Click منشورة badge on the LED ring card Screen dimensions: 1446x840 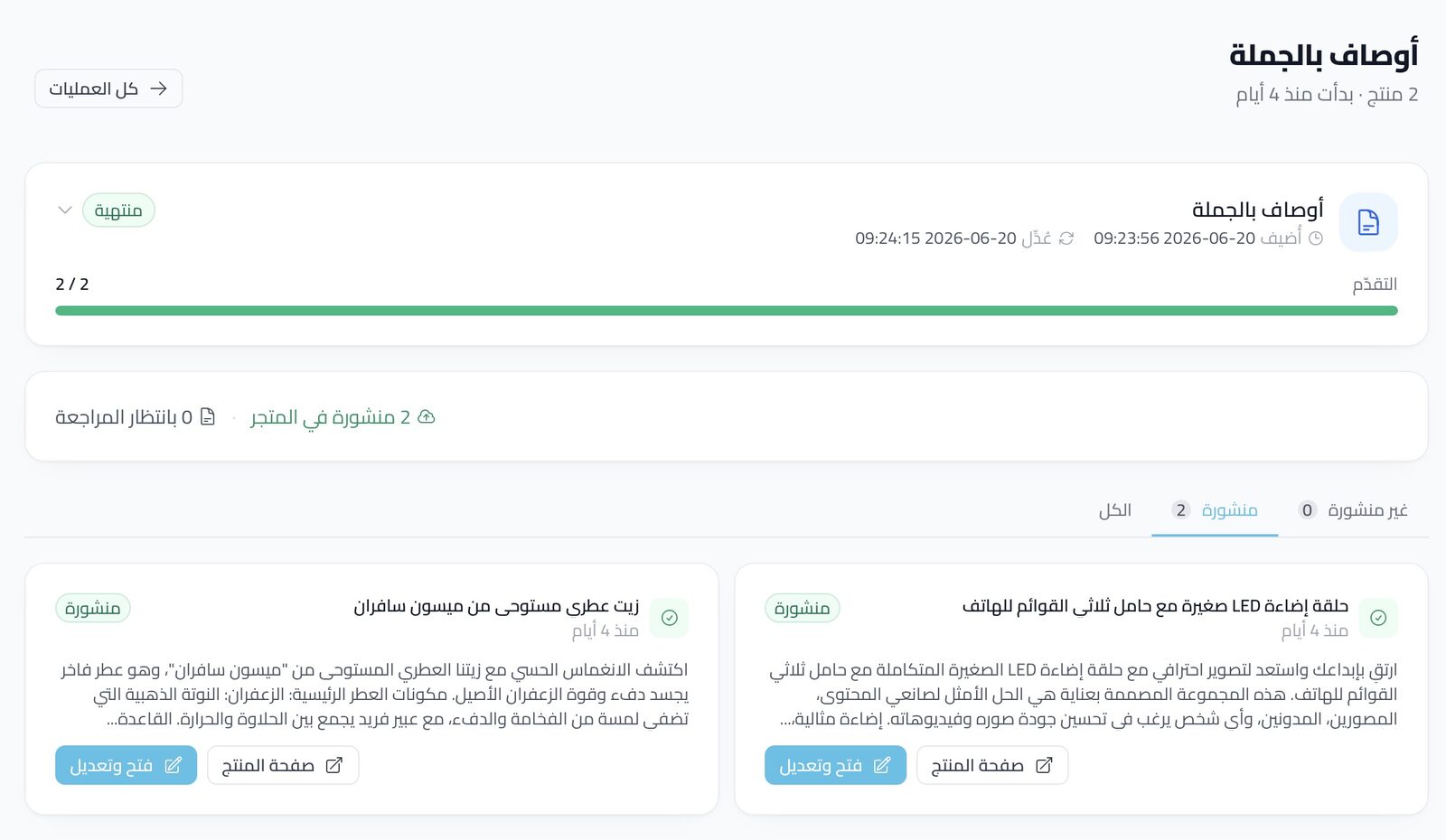(x=802, y=608)
